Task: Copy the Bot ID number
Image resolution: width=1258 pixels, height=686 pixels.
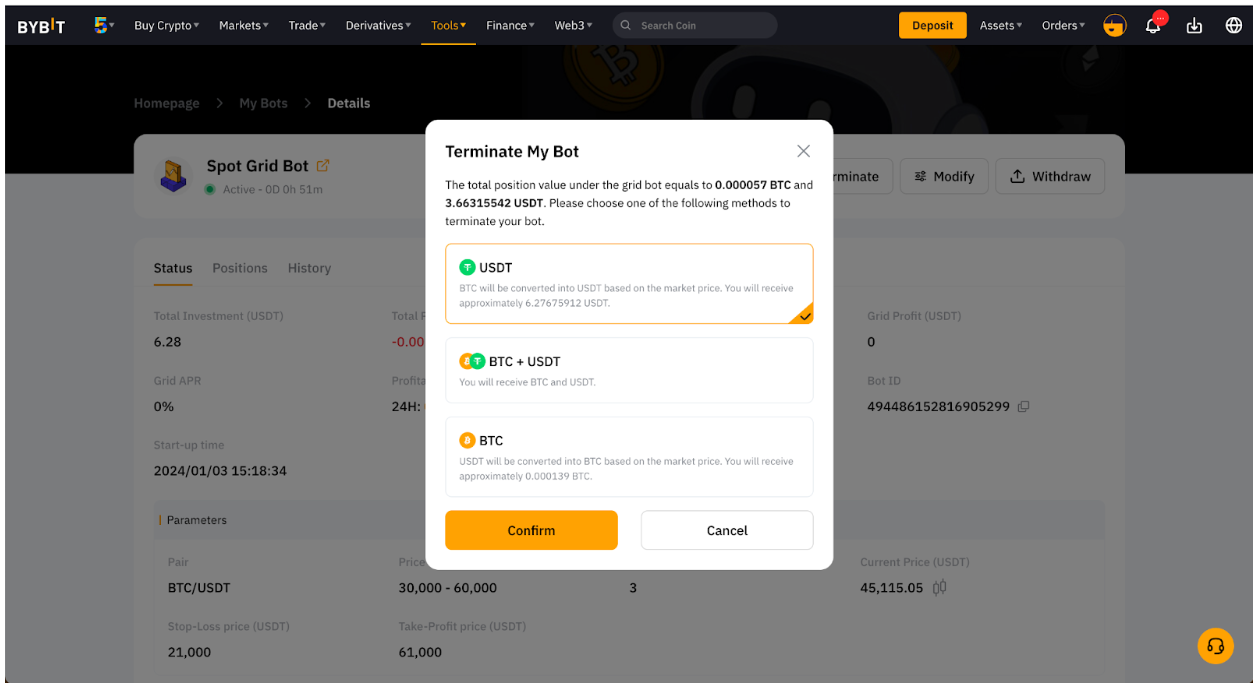Action: (1023, 407)
